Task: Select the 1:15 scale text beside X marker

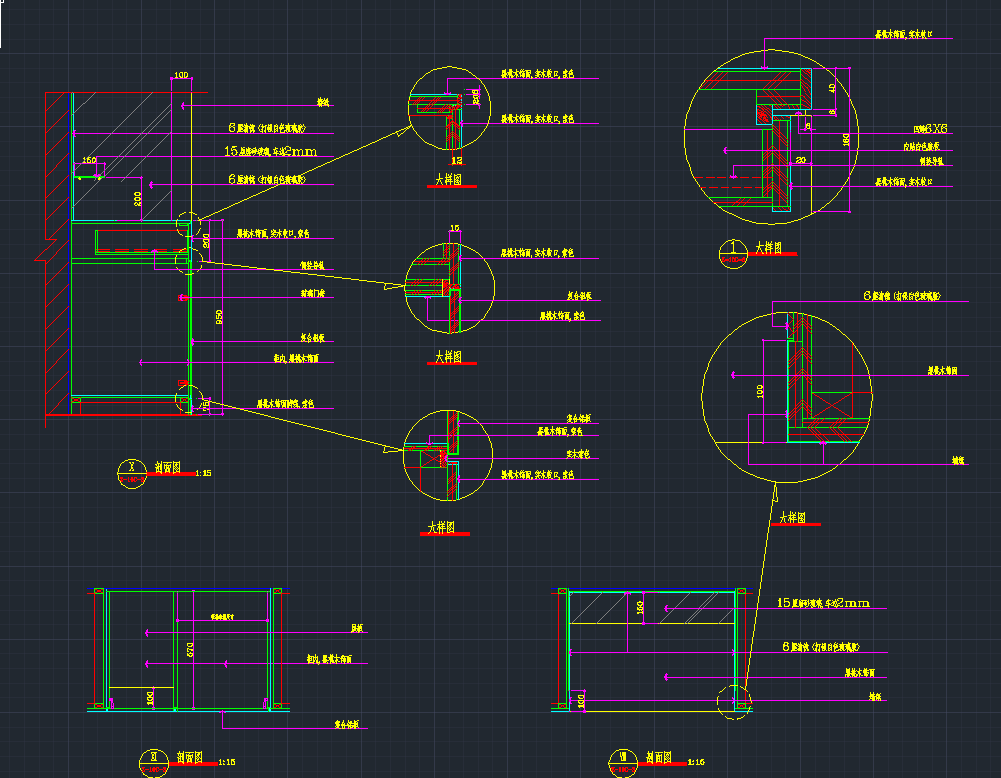Action: coord(204,473)
